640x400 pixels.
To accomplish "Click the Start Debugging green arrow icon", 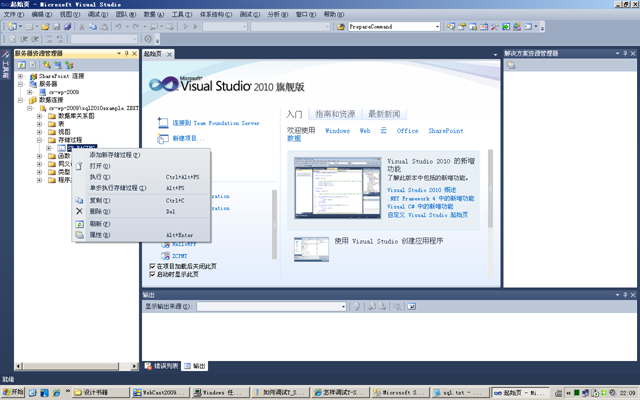I will pos(185,27).
